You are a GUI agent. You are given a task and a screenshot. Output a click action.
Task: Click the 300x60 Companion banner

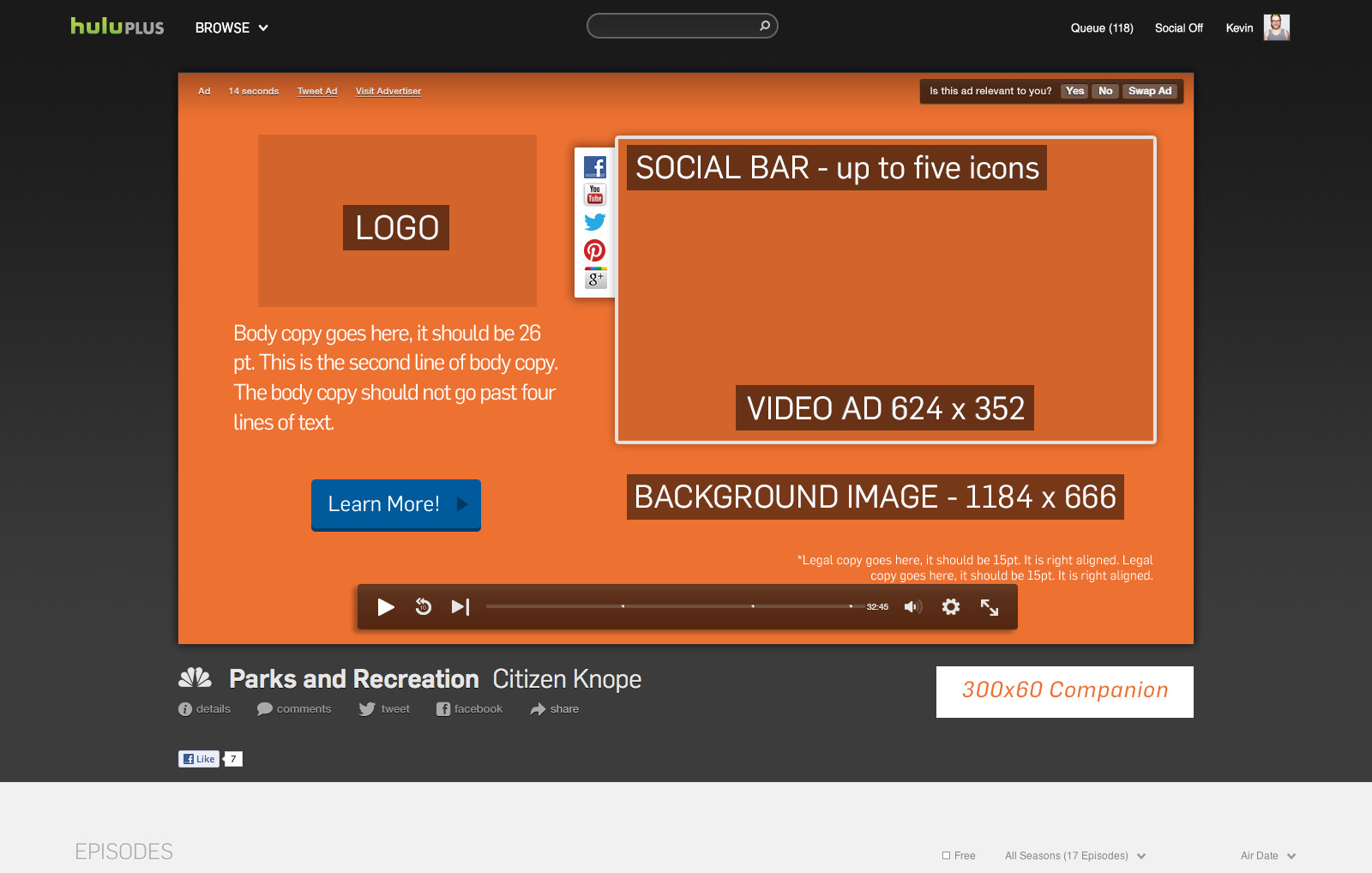[x=1065, y=692]
